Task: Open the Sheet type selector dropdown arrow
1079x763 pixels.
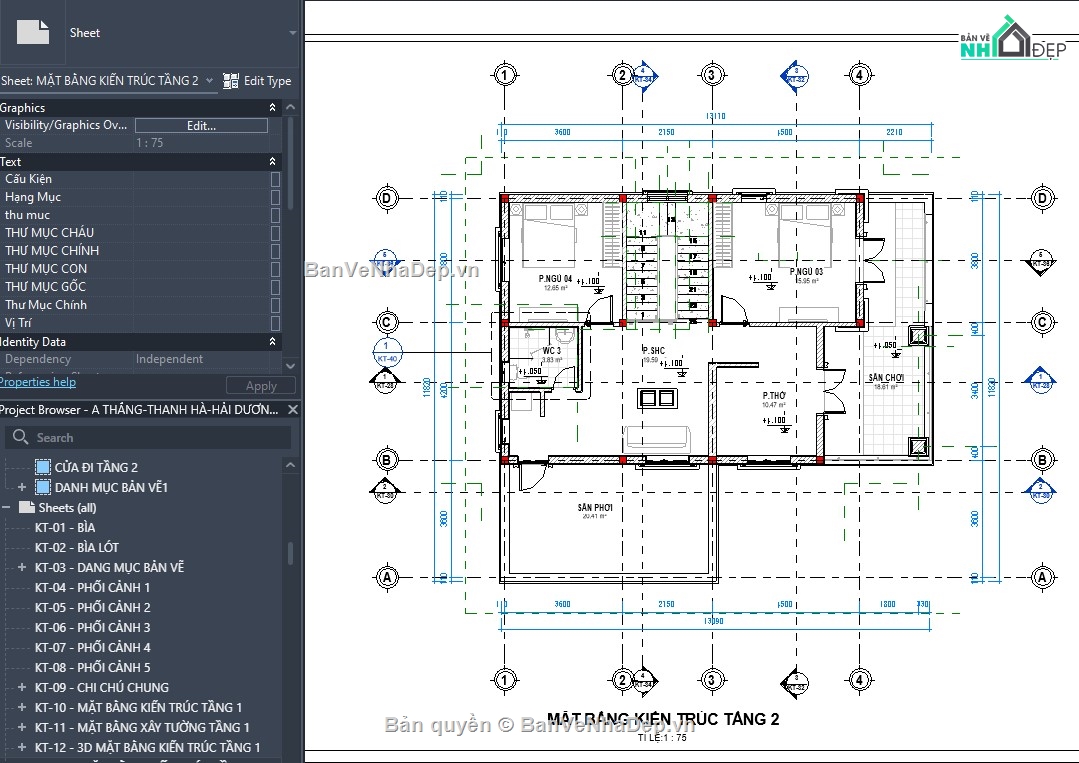Action: [292, 32]
